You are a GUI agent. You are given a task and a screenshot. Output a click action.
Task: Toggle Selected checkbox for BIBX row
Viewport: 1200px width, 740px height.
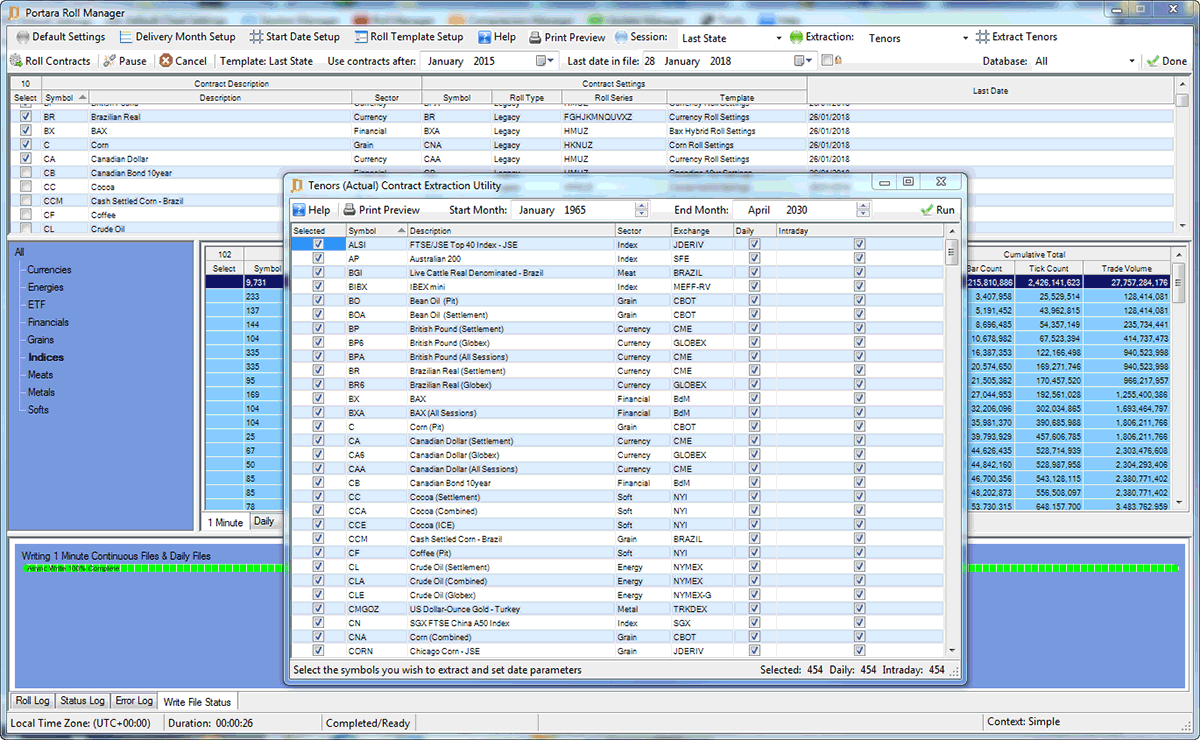click(318, 286)
